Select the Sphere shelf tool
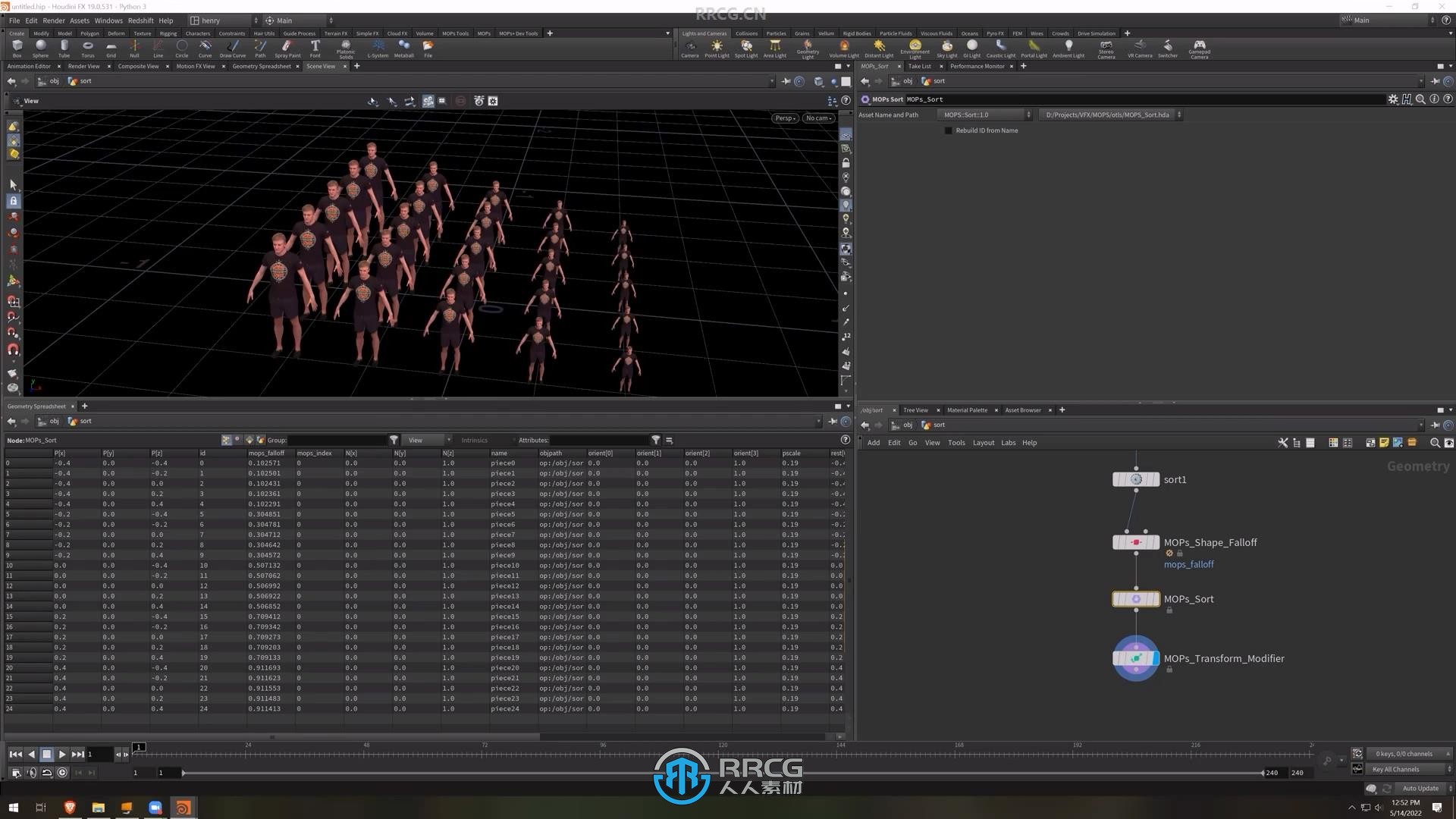The image size is (1456, 819). point(40,49)
